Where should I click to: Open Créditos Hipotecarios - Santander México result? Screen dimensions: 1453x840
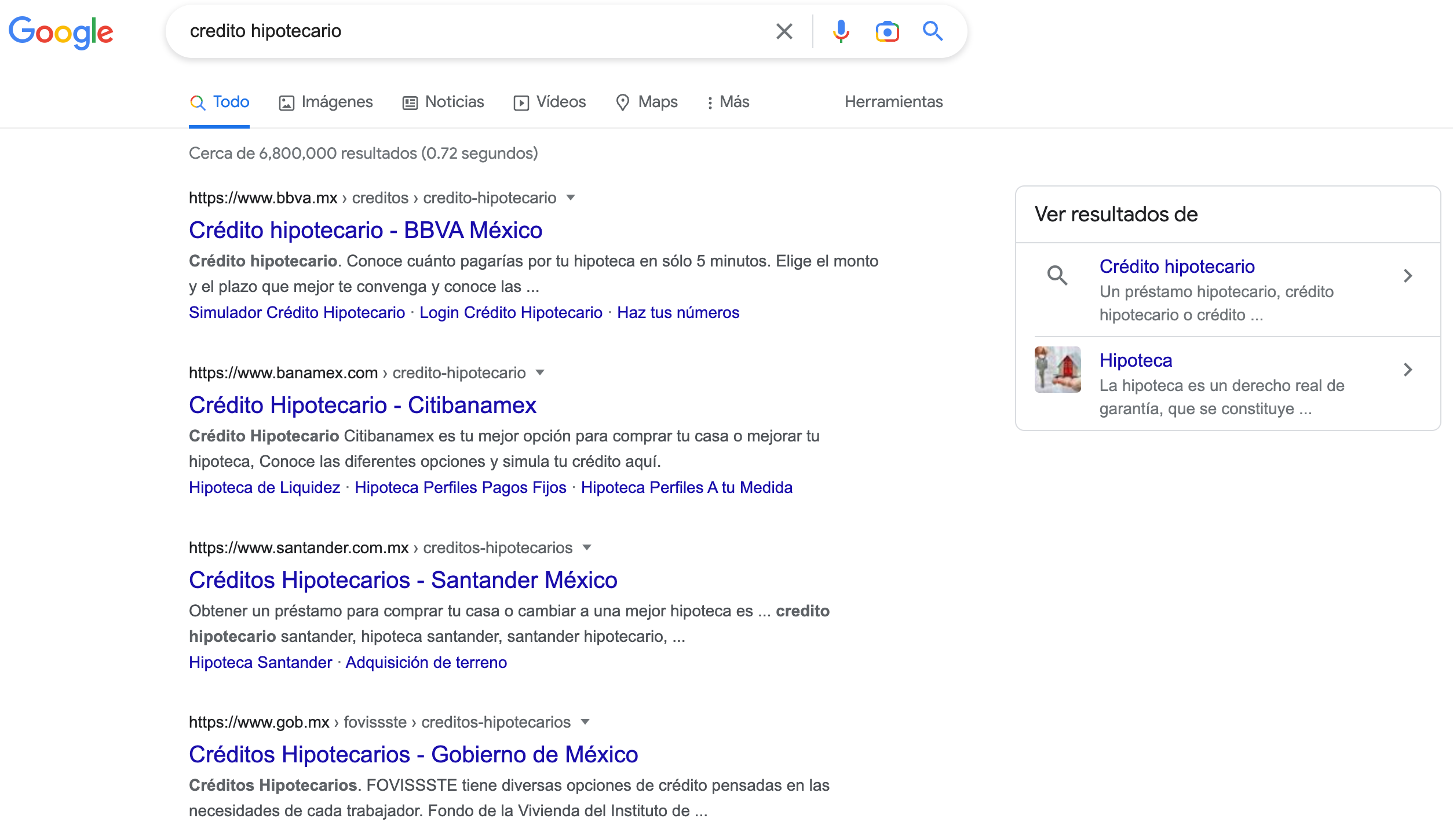click(x=403, y=580)
